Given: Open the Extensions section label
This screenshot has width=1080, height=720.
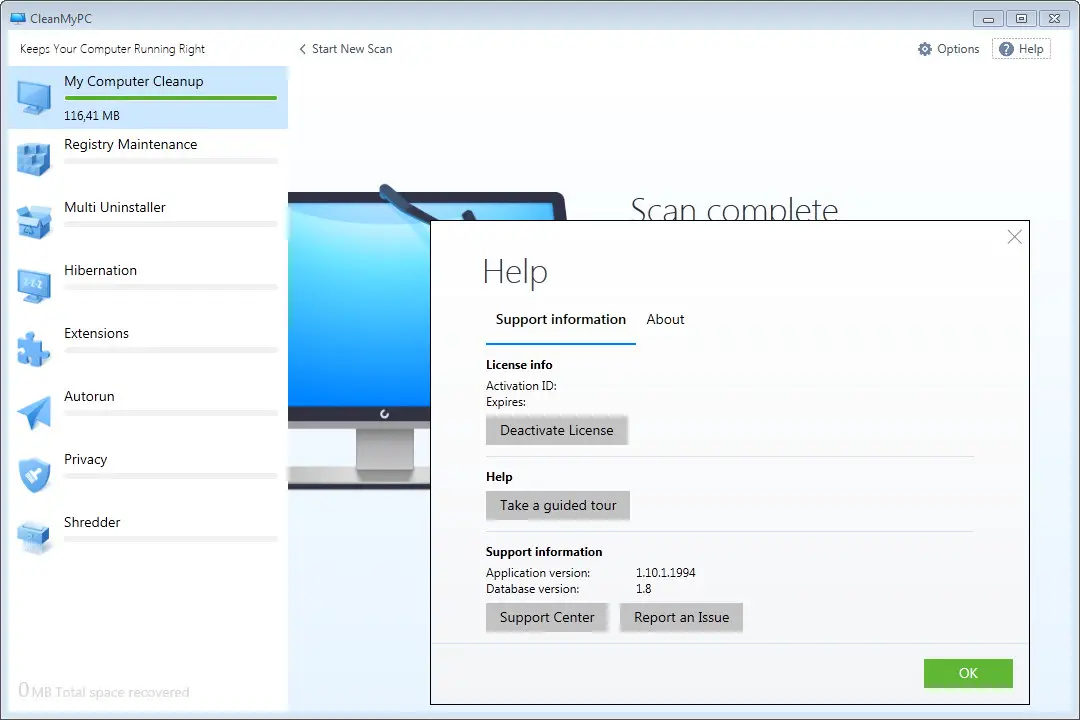Looking at the screenshot, I should click(x=96, y=333).
